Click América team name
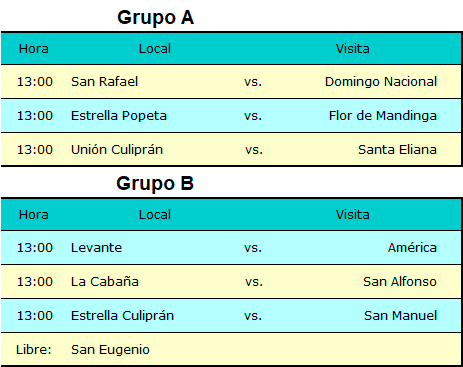Screen dimensions: 463x367 coord(412,247)
